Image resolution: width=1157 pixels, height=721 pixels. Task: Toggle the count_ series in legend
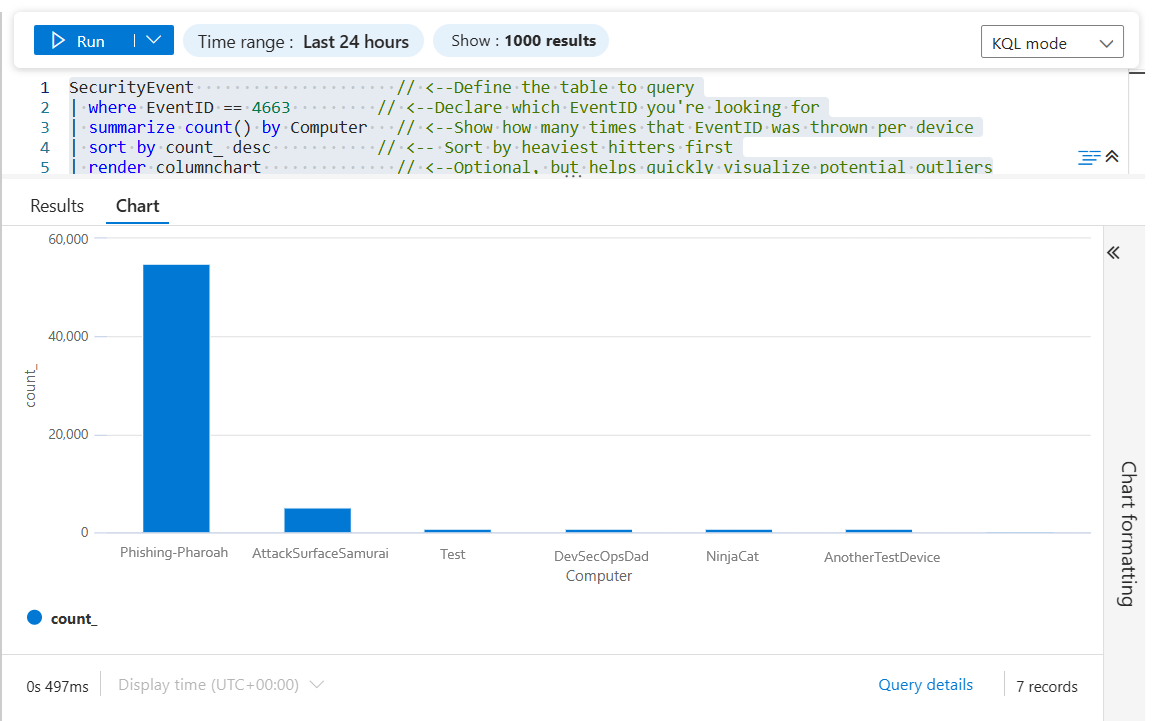coord(62,619)
